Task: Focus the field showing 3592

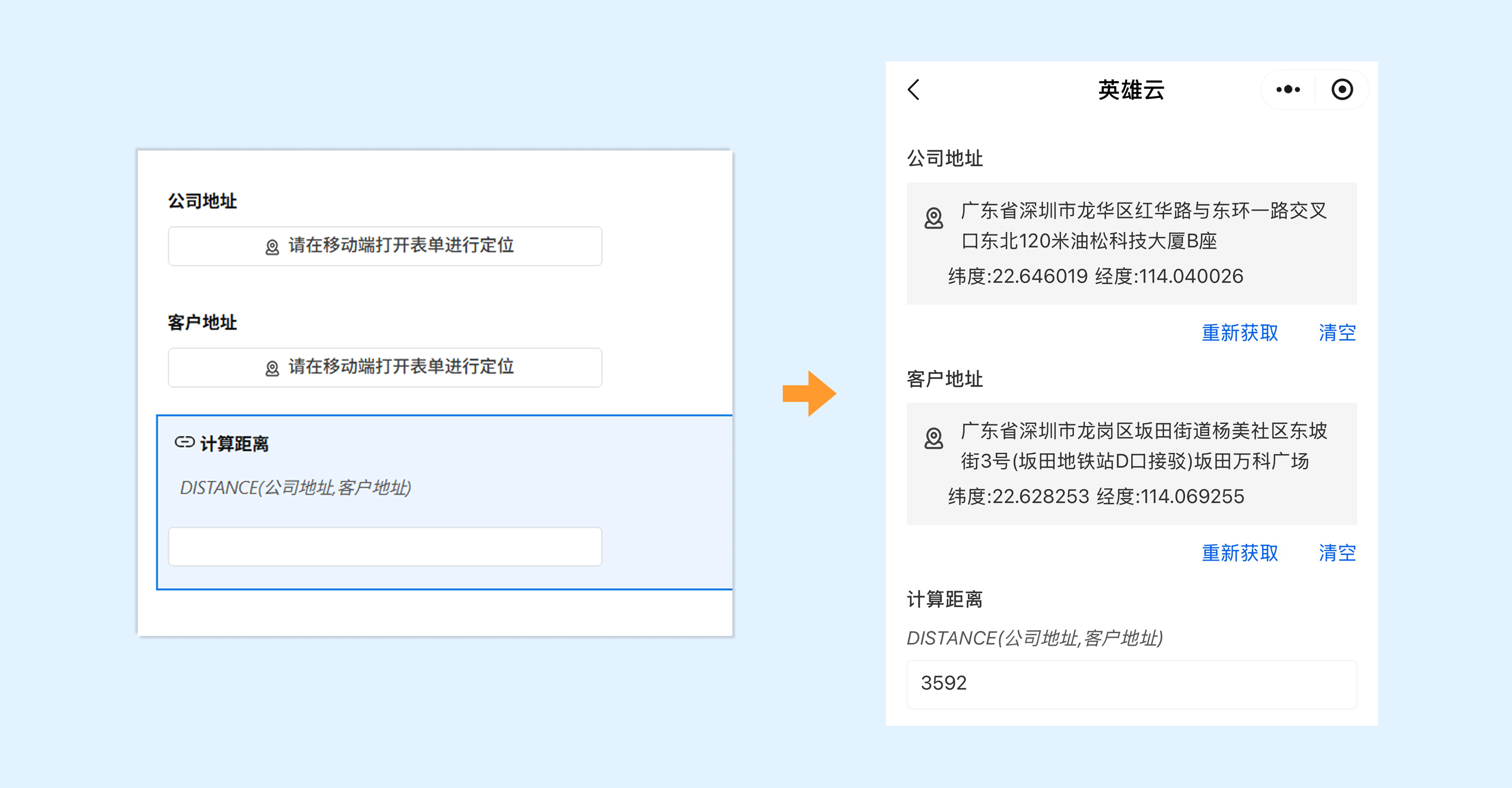Action: point(1131,684)
